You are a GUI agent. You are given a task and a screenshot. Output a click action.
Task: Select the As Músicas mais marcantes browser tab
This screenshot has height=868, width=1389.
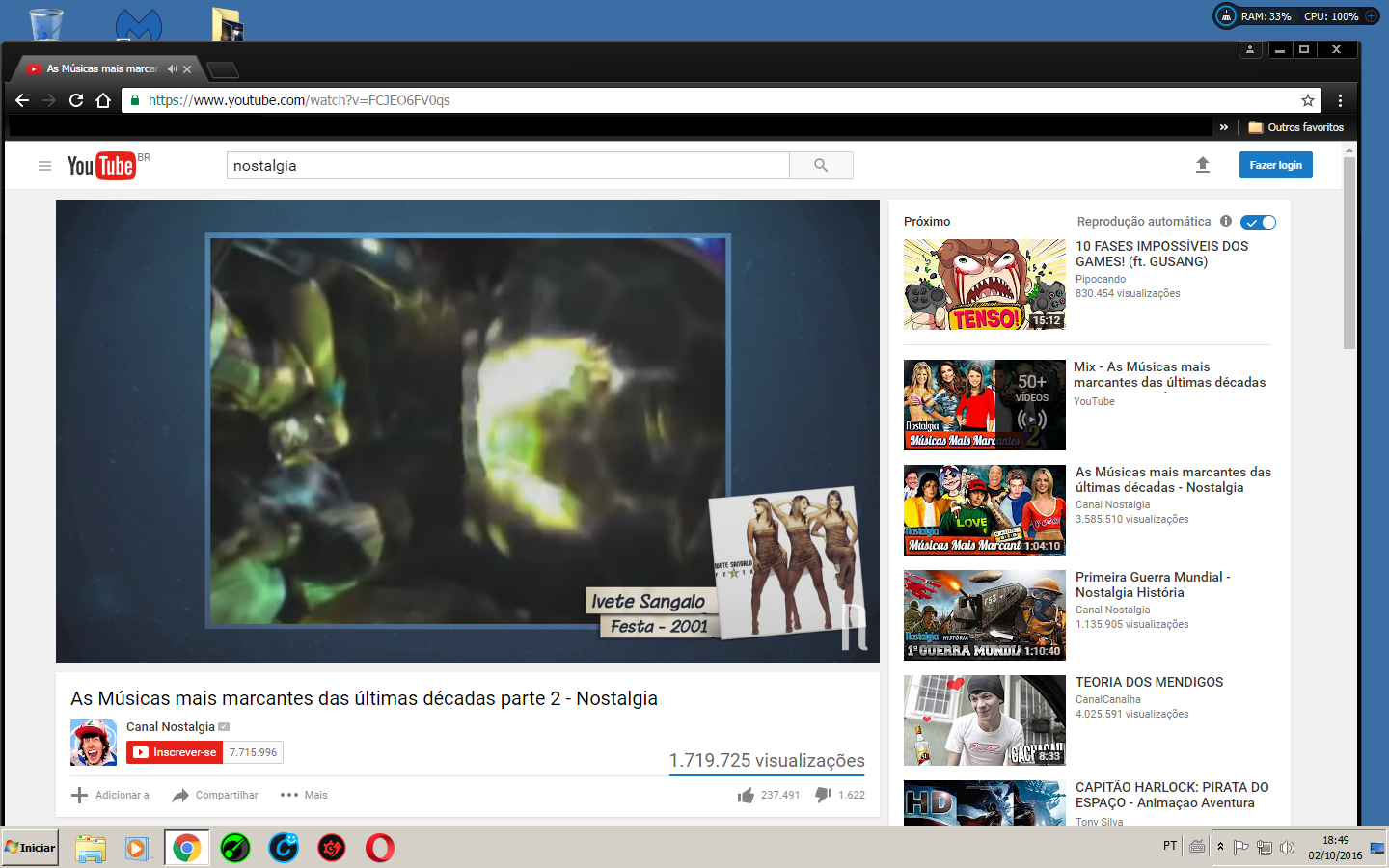click(108, 68)
